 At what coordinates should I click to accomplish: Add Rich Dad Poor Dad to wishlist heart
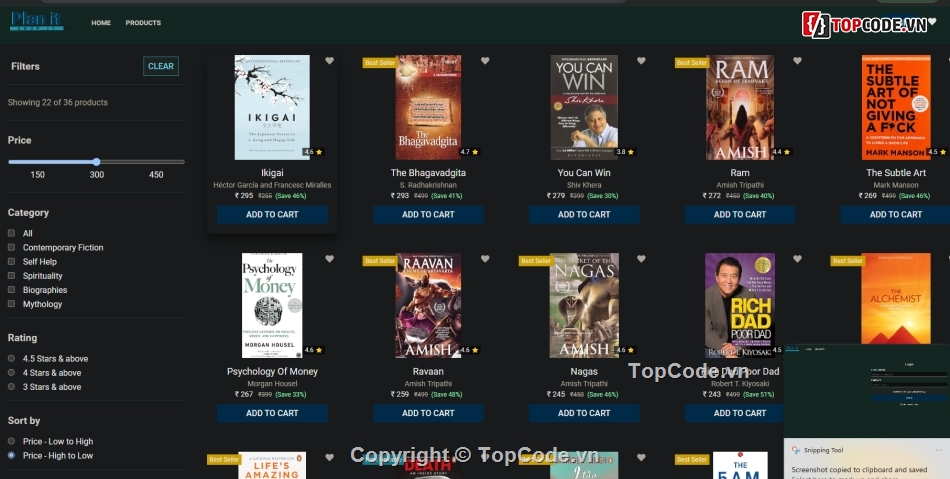(797, 259)
